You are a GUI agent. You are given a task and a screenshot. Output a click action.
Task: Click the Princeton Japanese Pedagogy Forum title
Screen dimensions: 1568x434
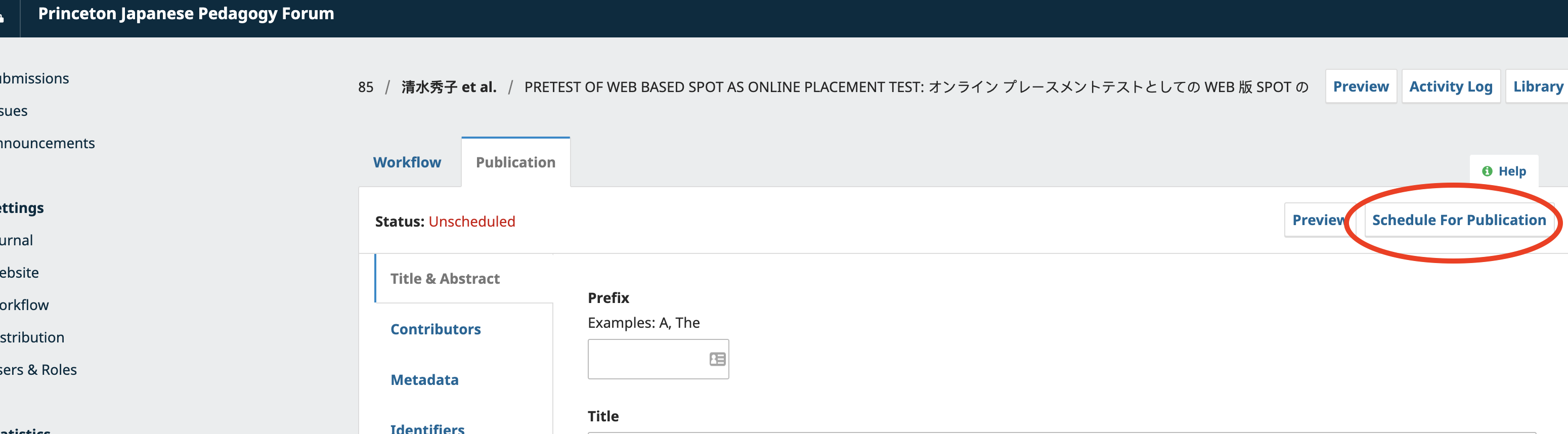[x=186, y=13]
